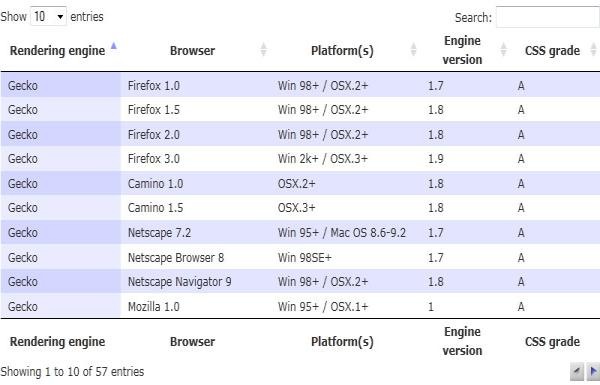Click the Browser column sort arrows
600x385 pixels.
pos(263,49)
